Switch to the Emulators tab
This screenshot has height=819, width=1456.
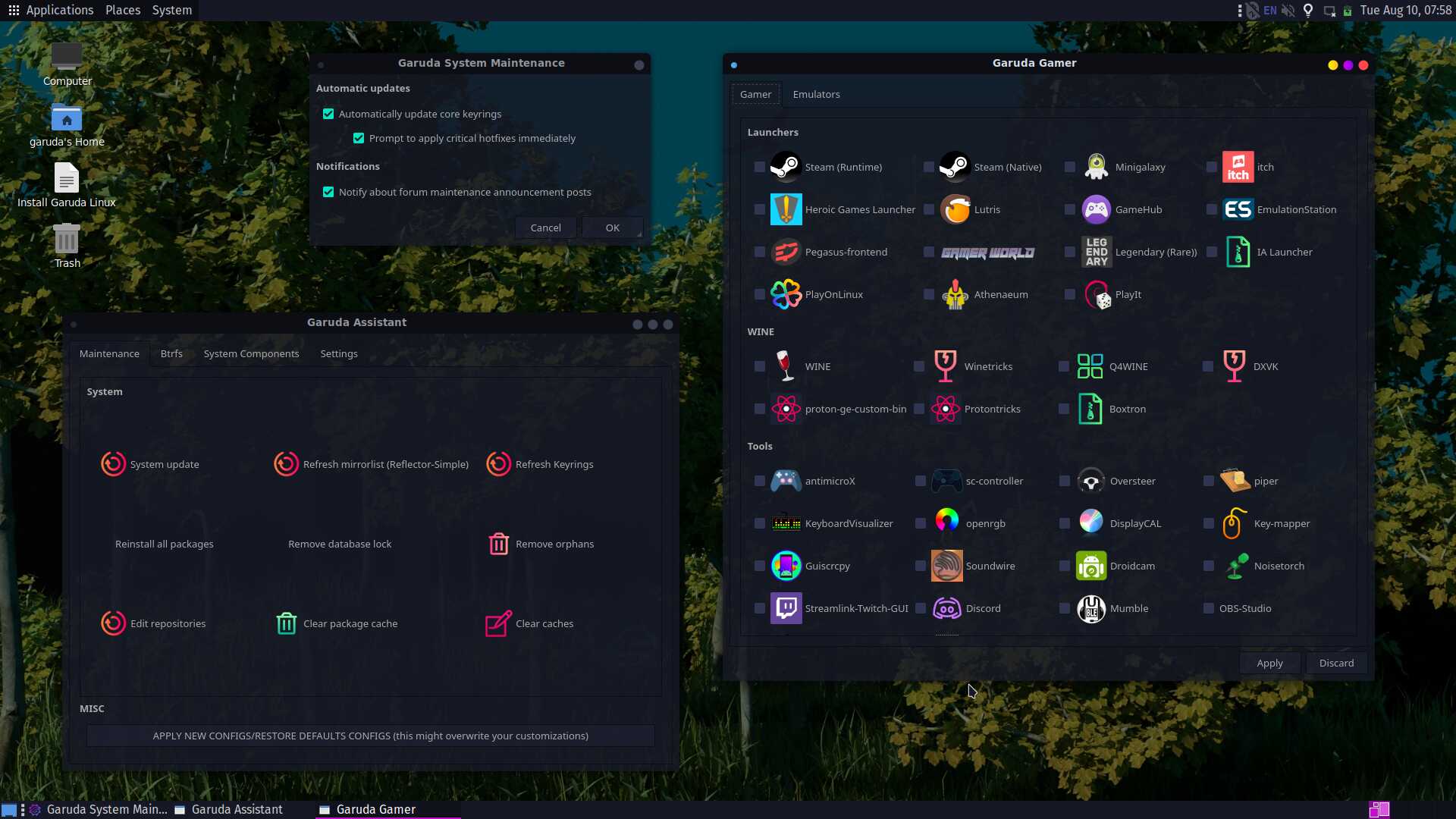point(816,94)
